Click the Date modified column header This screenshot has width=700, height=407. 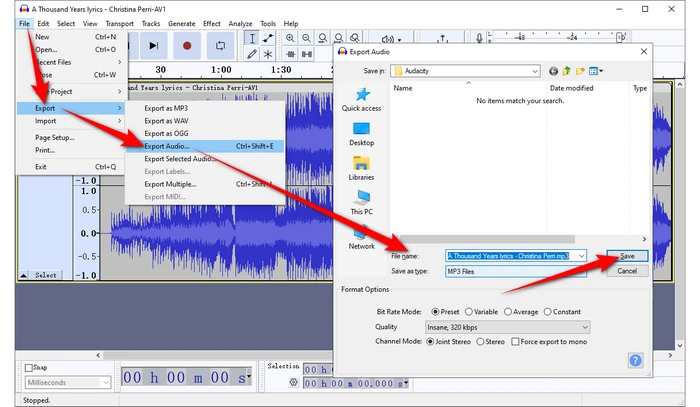588,88
